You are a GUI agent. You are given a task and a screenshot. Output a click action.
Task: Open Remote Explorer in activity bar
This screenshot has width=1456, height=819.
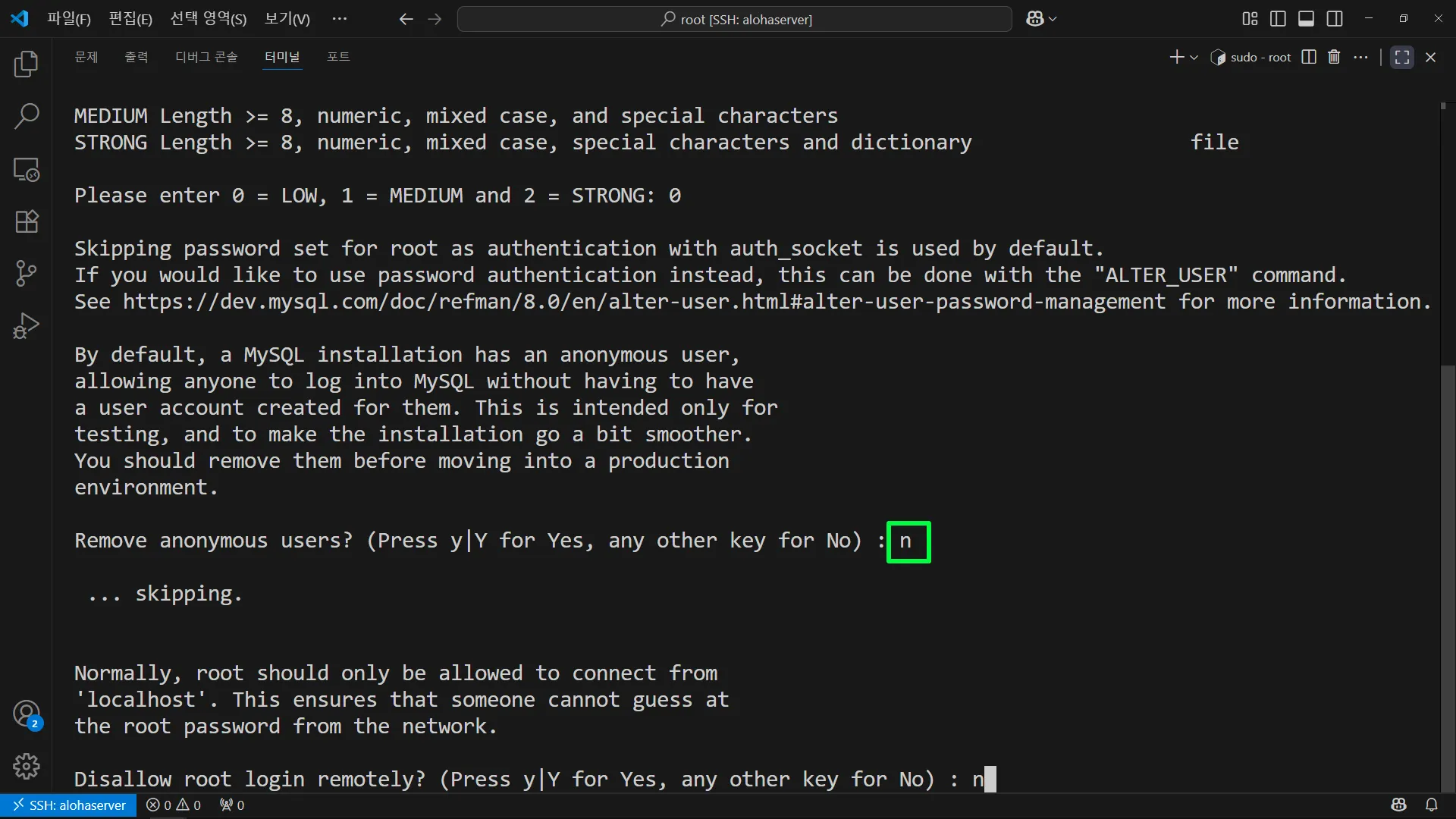coord(27,169)
